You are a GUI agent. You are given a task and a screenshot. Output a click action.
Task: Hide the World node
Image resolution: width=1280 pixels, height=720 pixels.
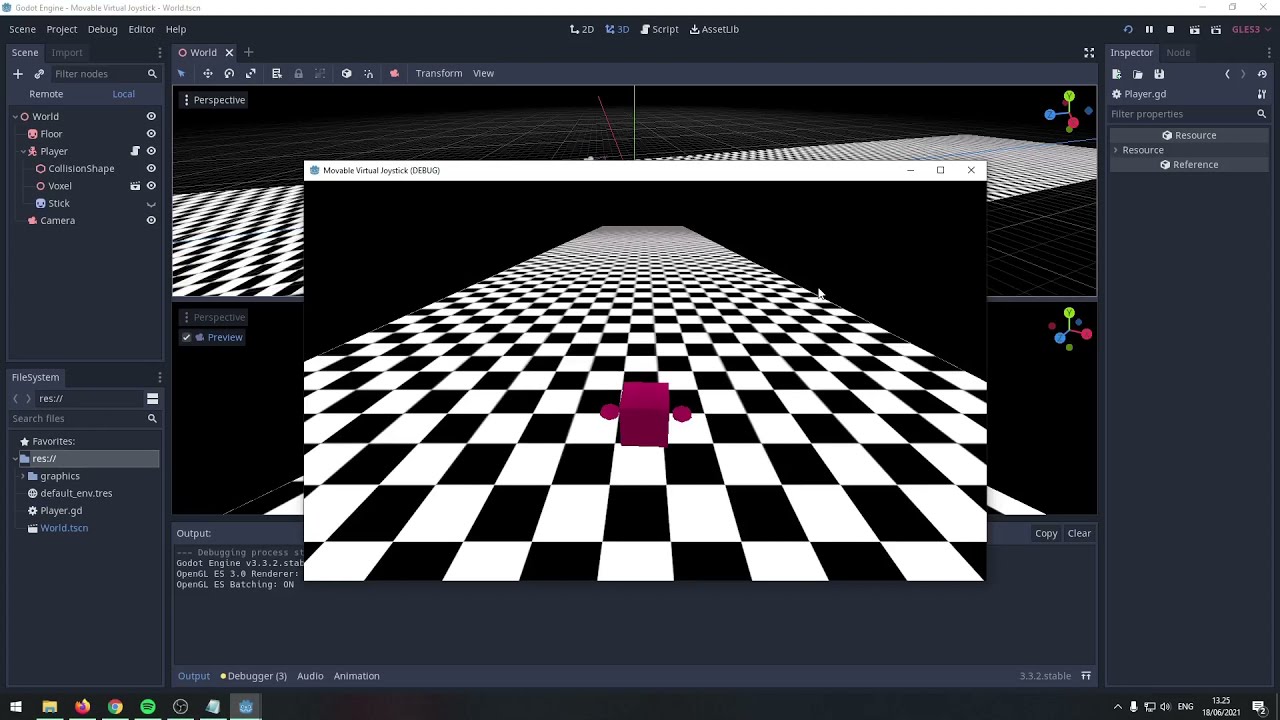pos(151,117)
